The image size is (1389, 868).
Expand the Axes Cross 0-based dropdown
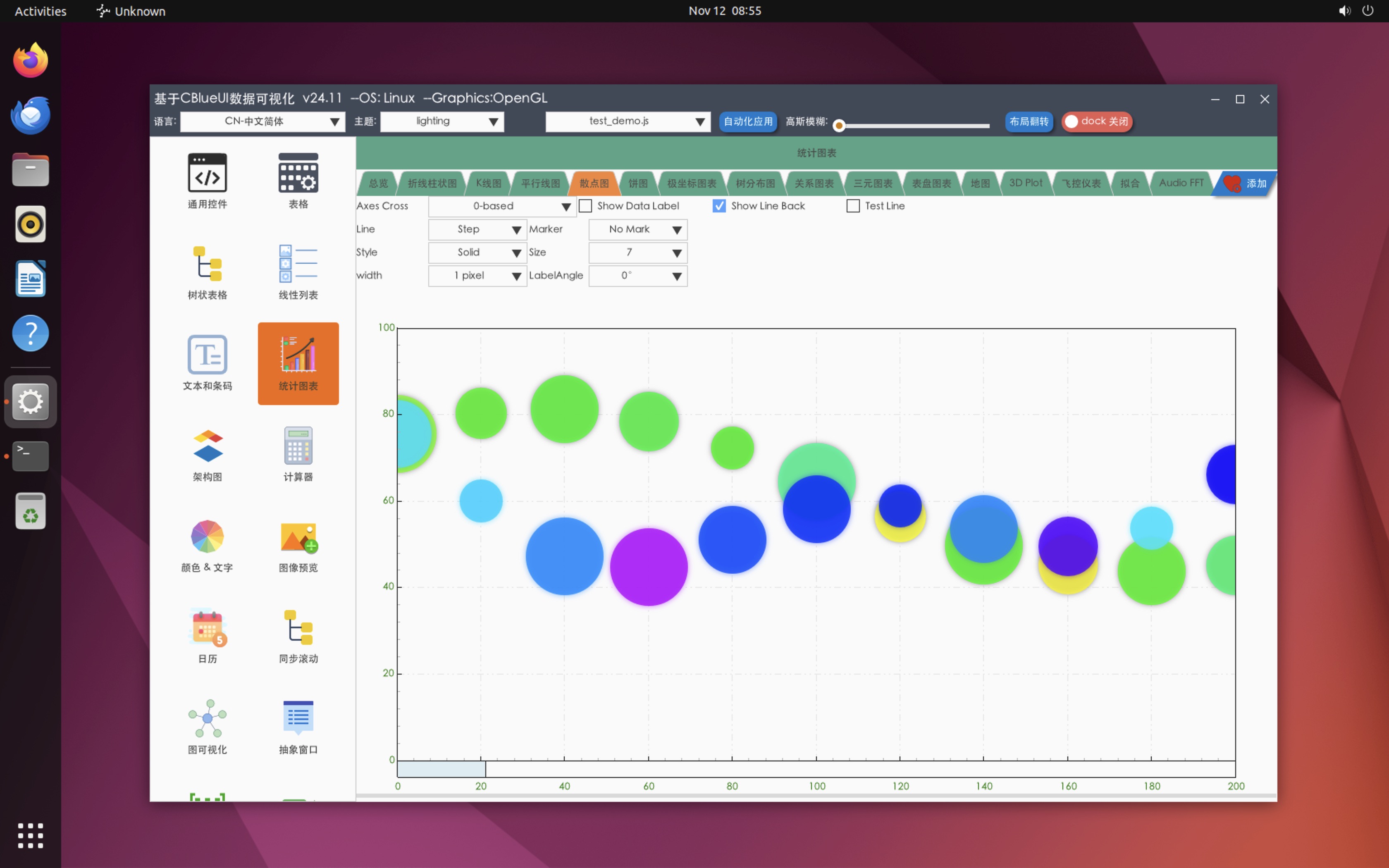click(x=501, y=206)
